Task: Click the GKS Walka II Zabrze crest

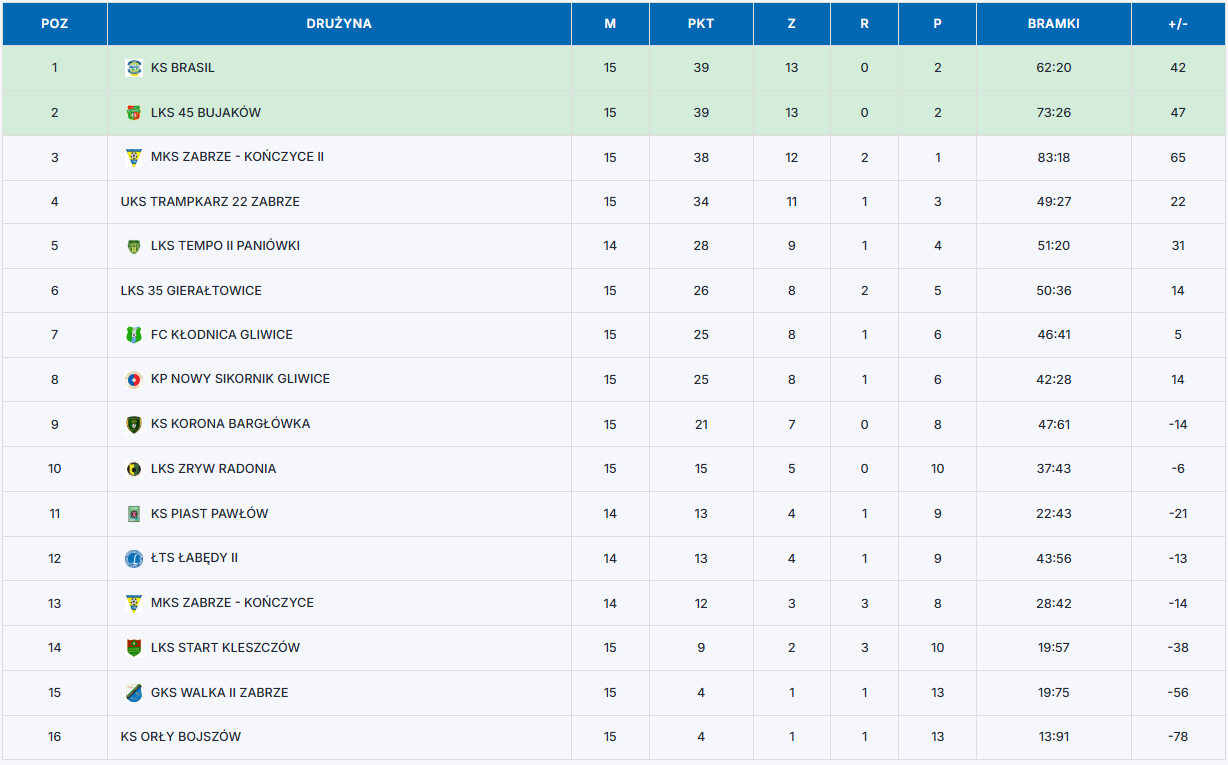Action: pyautogui.click(x=133, y=693)
